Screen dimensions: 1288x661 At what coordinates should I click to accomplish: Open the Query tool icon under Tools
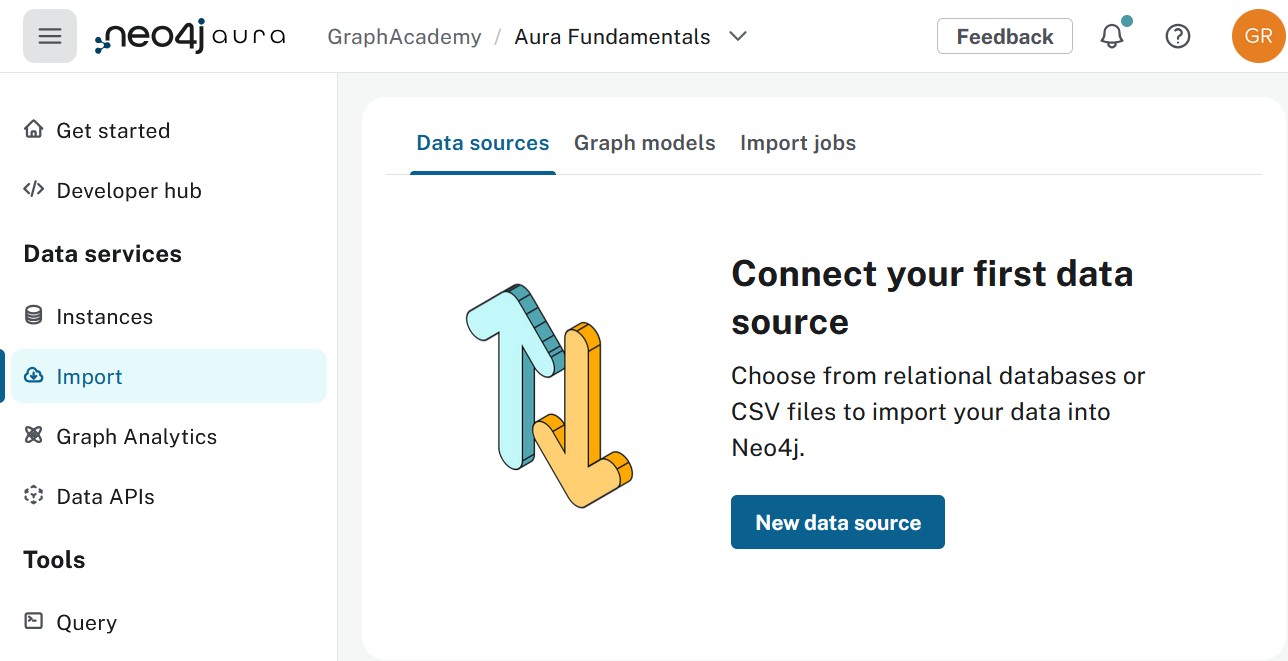tap(33, 622)
